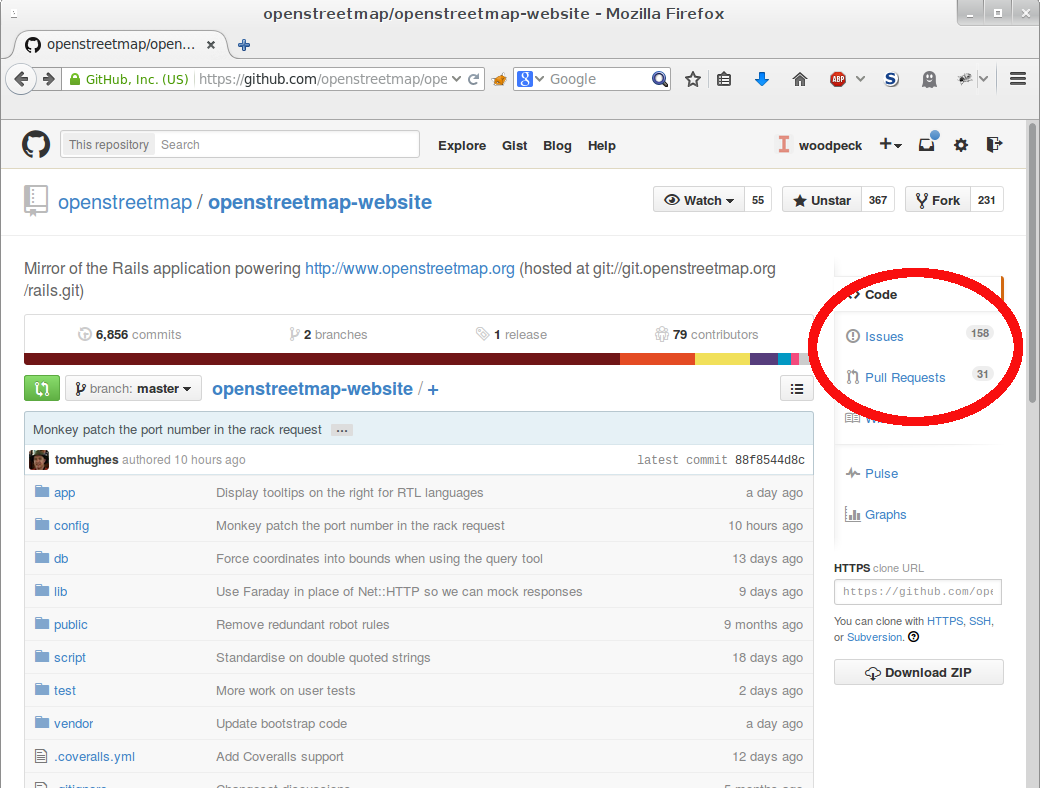1040x788 pixels.
Task: Click the page vertical scrollbar
Action: click(x=1032, y=263)
